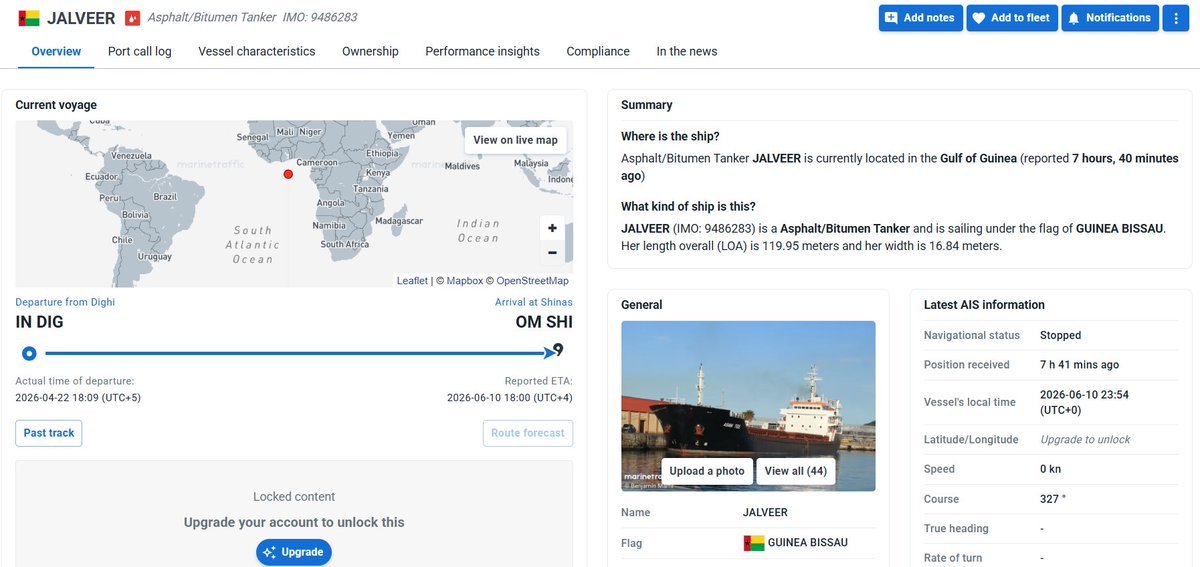Viewport: 1200px width, 567px height.
Task: Click View on live map button
Action: click(515, 140)
